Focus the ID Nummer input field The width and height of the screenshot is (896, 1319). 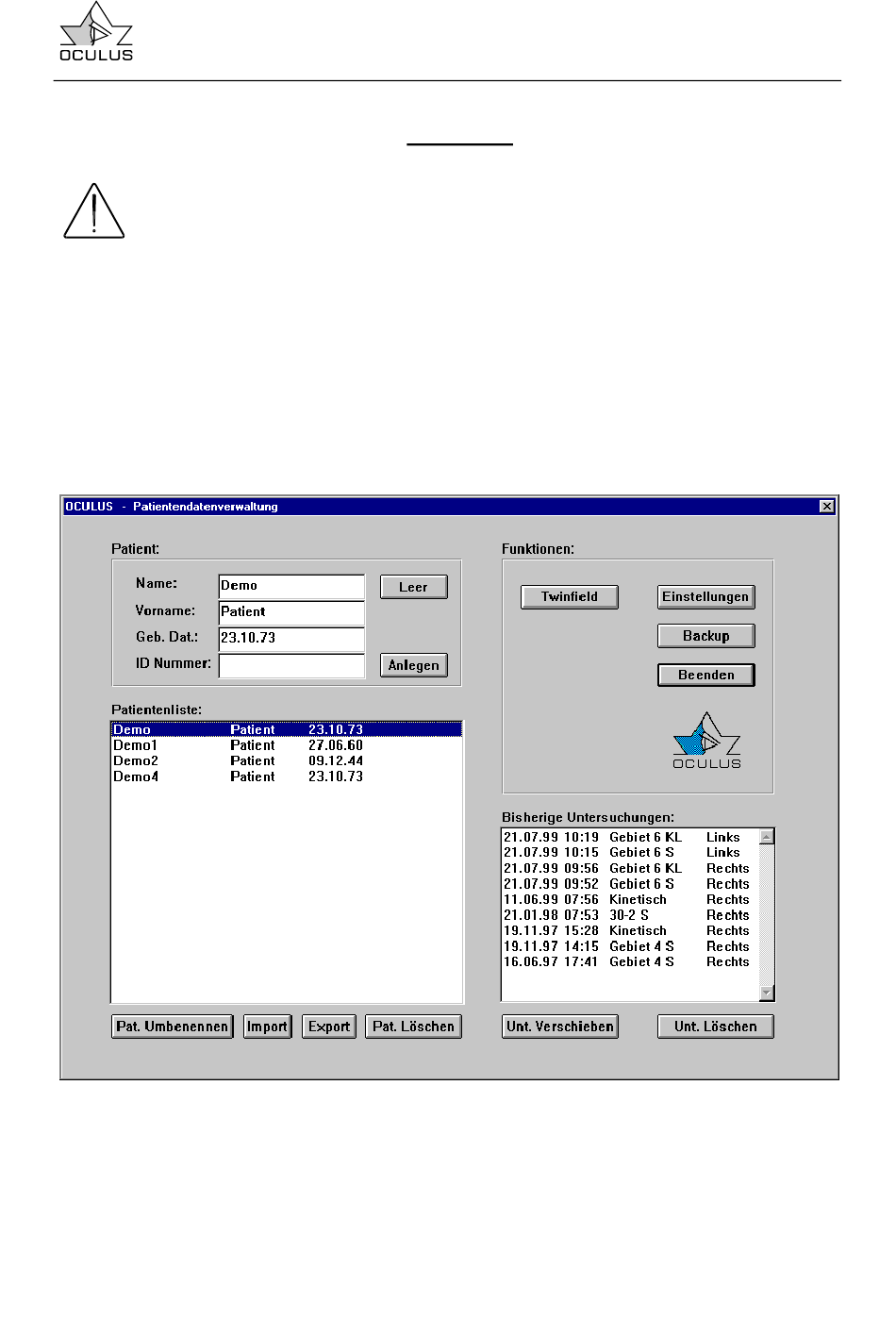(x=291, y=665)
